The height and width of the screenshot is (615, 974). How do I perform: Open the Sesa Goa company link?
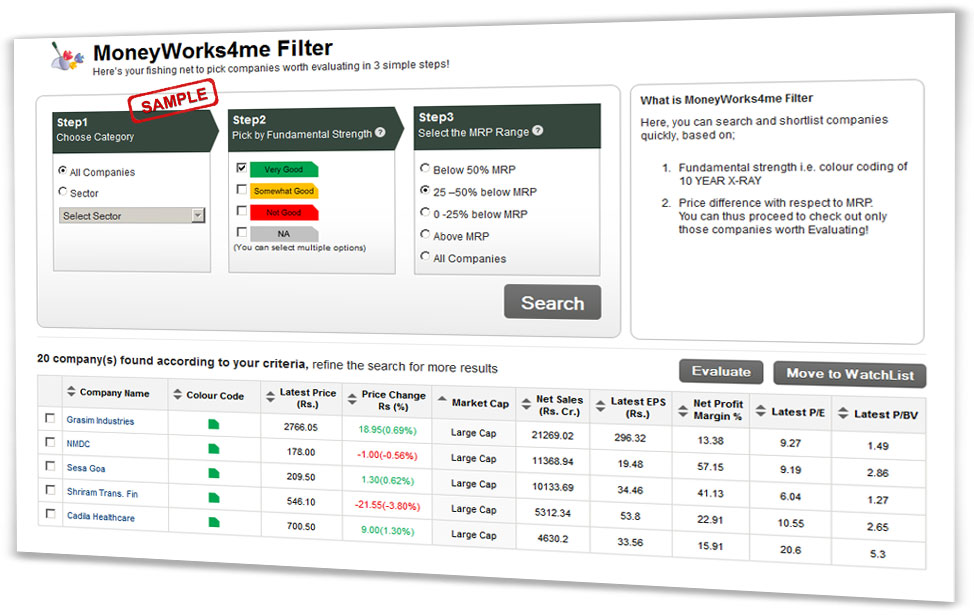[86, 468]
